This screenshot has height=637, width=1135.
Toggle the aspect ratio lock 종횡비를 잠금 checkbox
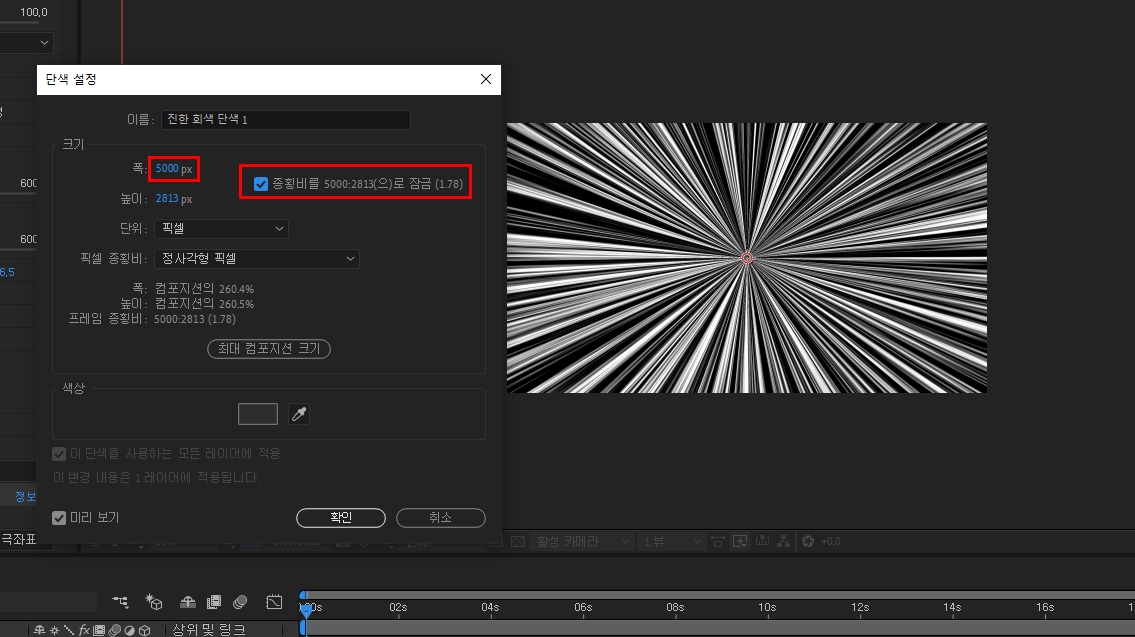[x=261, y=184]
